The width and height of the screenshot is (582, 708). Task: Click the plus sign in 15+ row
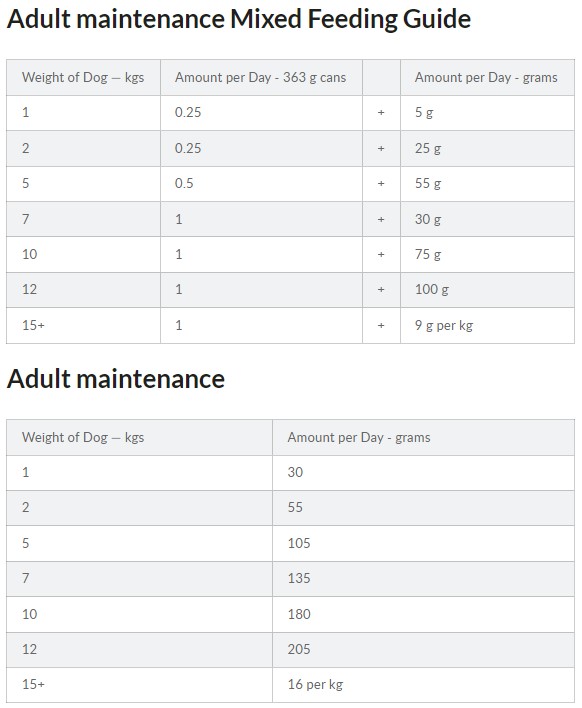point(381,326)
